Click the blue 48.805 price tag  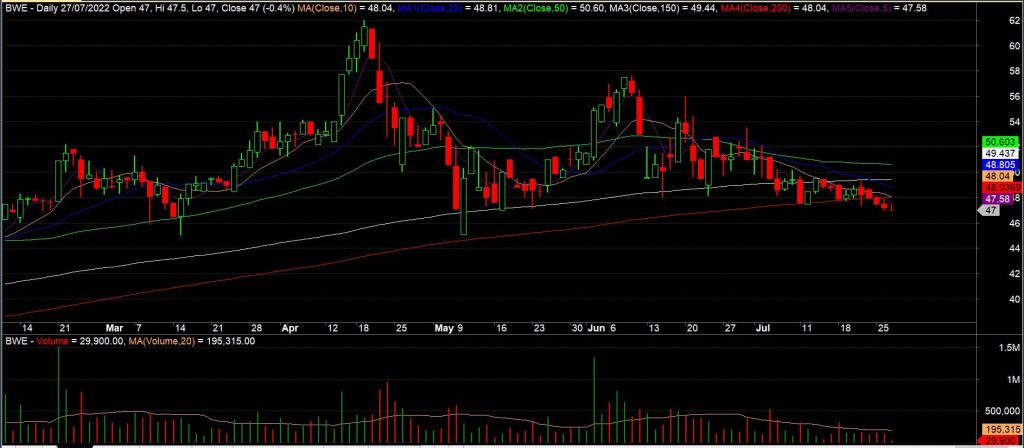(999, 165)
